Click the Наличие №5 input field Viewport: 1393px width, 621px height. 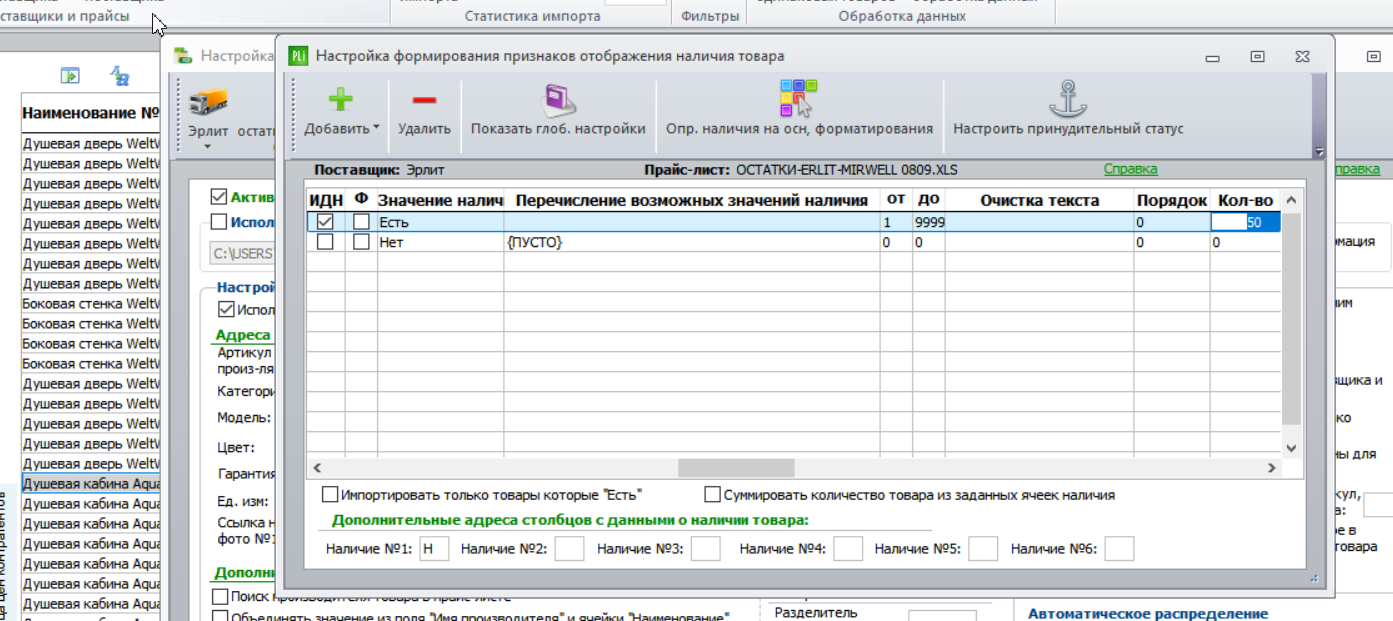point(983,548)
